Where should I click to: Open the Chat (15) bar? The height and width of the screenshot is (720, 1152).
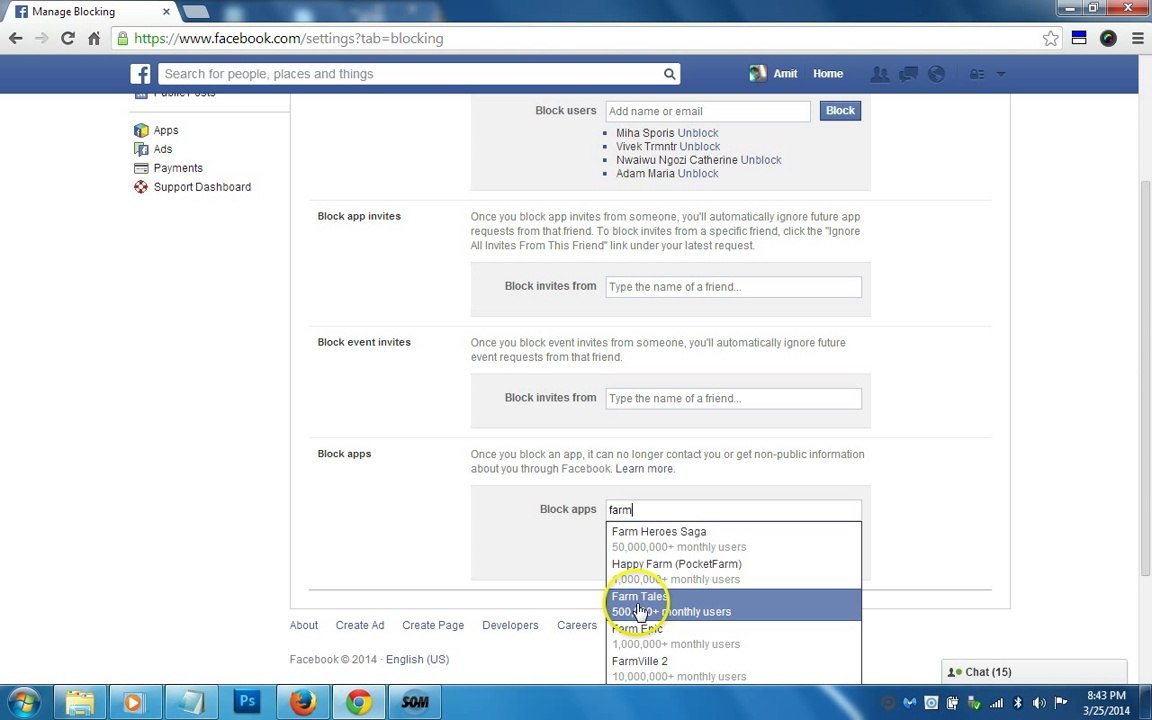coord(1034,672)
